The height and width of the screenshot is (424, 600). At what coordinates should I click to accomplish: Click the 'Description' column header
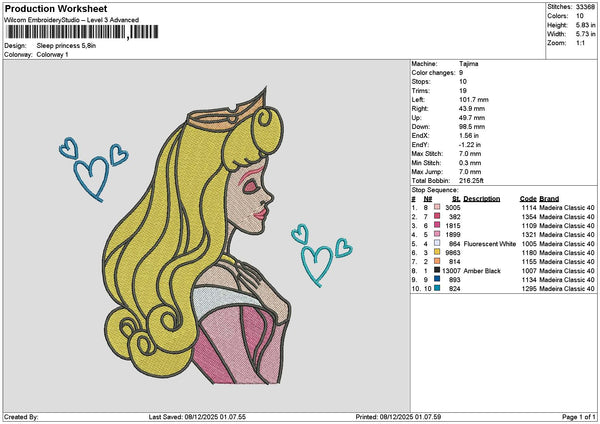click(x=482, y=199)
